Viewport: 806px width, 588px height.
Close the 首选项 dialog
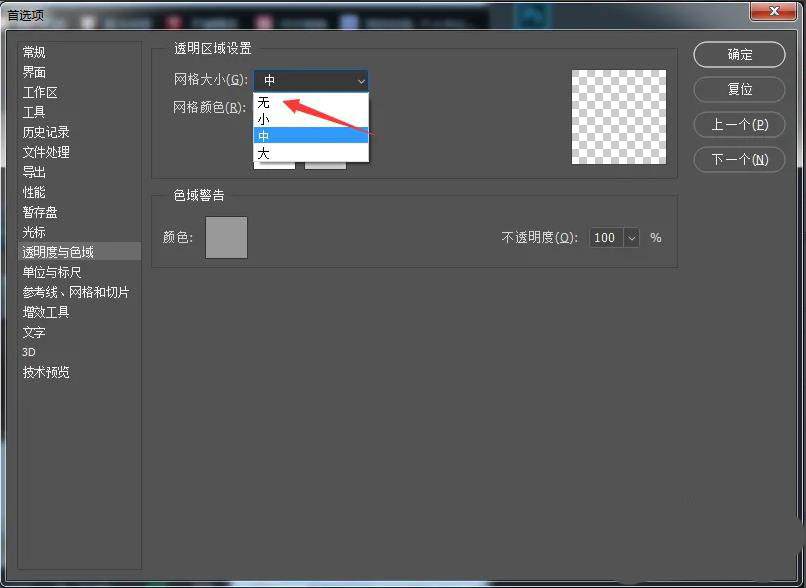774,11
